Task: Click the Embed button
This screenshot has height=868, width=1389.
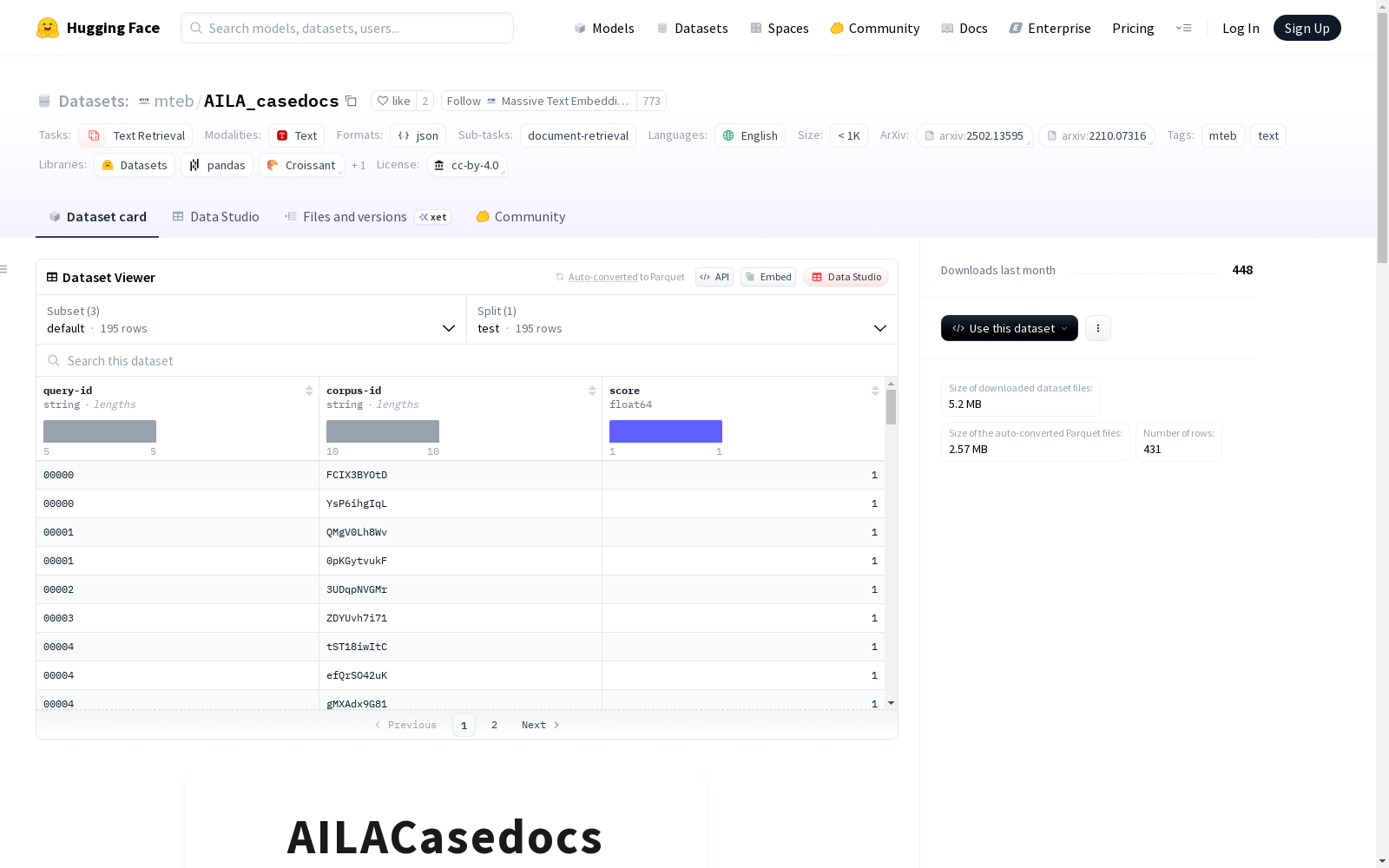Action: click(768, 277)
